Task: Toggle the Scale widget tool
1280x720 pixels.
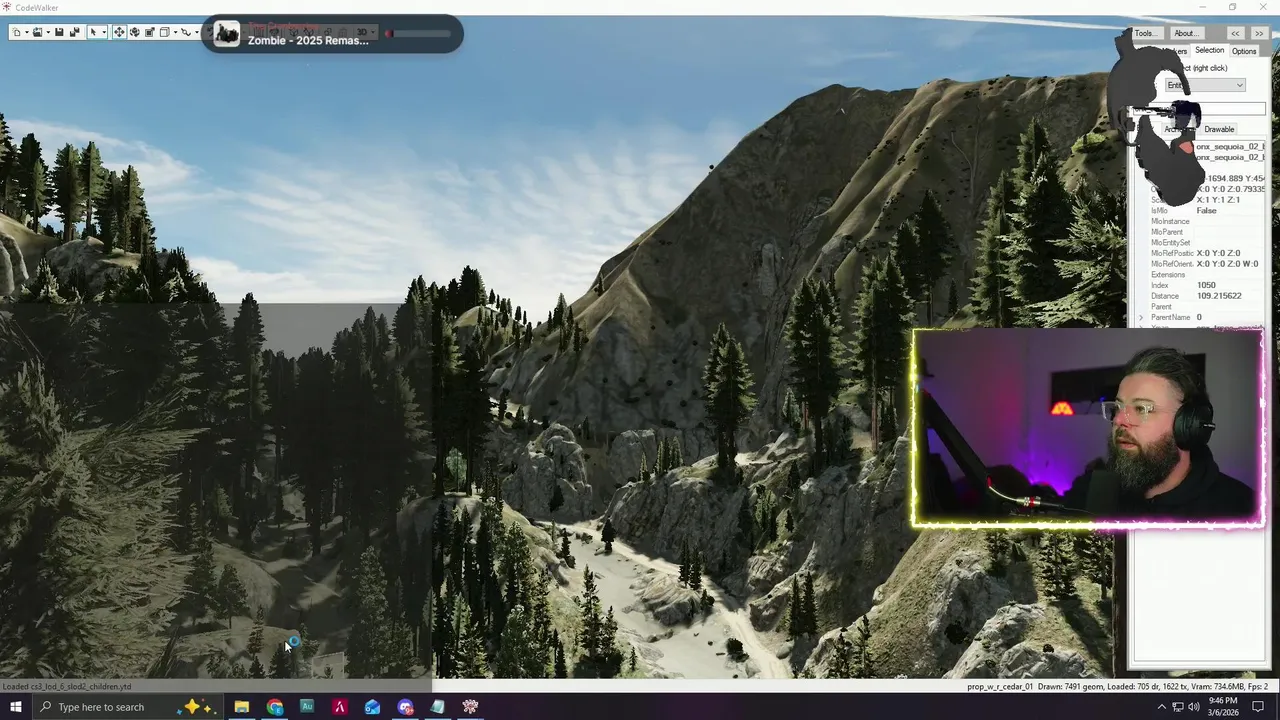Action: [x=150, y=32]
